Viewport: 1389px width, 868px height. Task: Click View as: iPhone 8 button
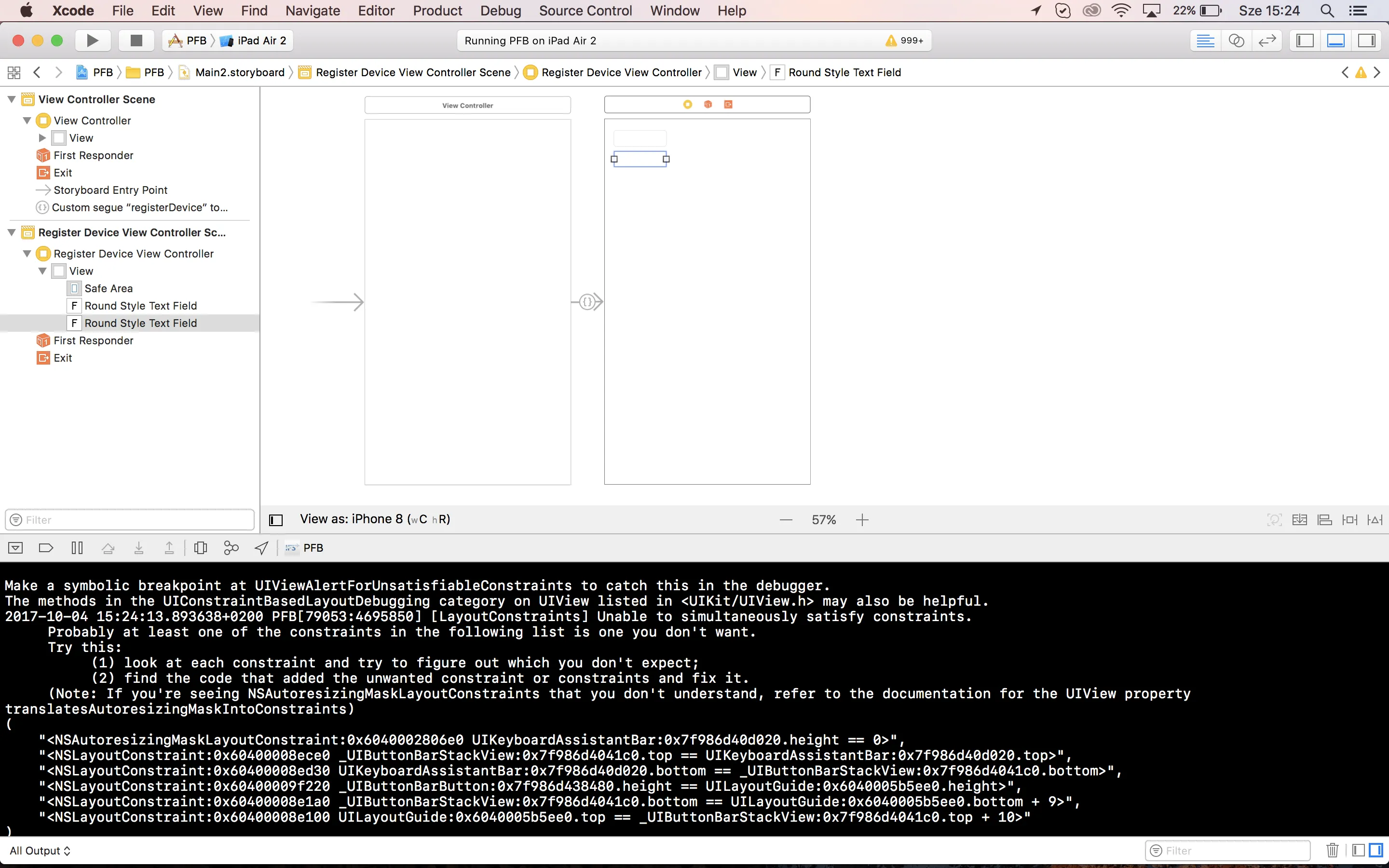374,519
